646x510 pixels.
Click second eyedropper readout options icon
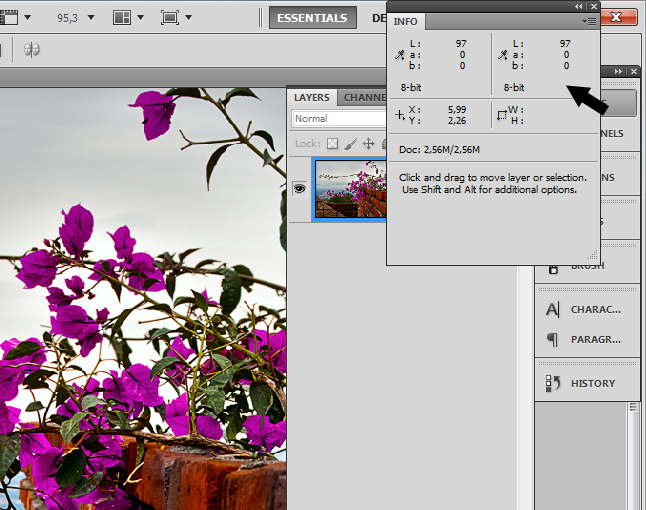[x=503, y=55]
